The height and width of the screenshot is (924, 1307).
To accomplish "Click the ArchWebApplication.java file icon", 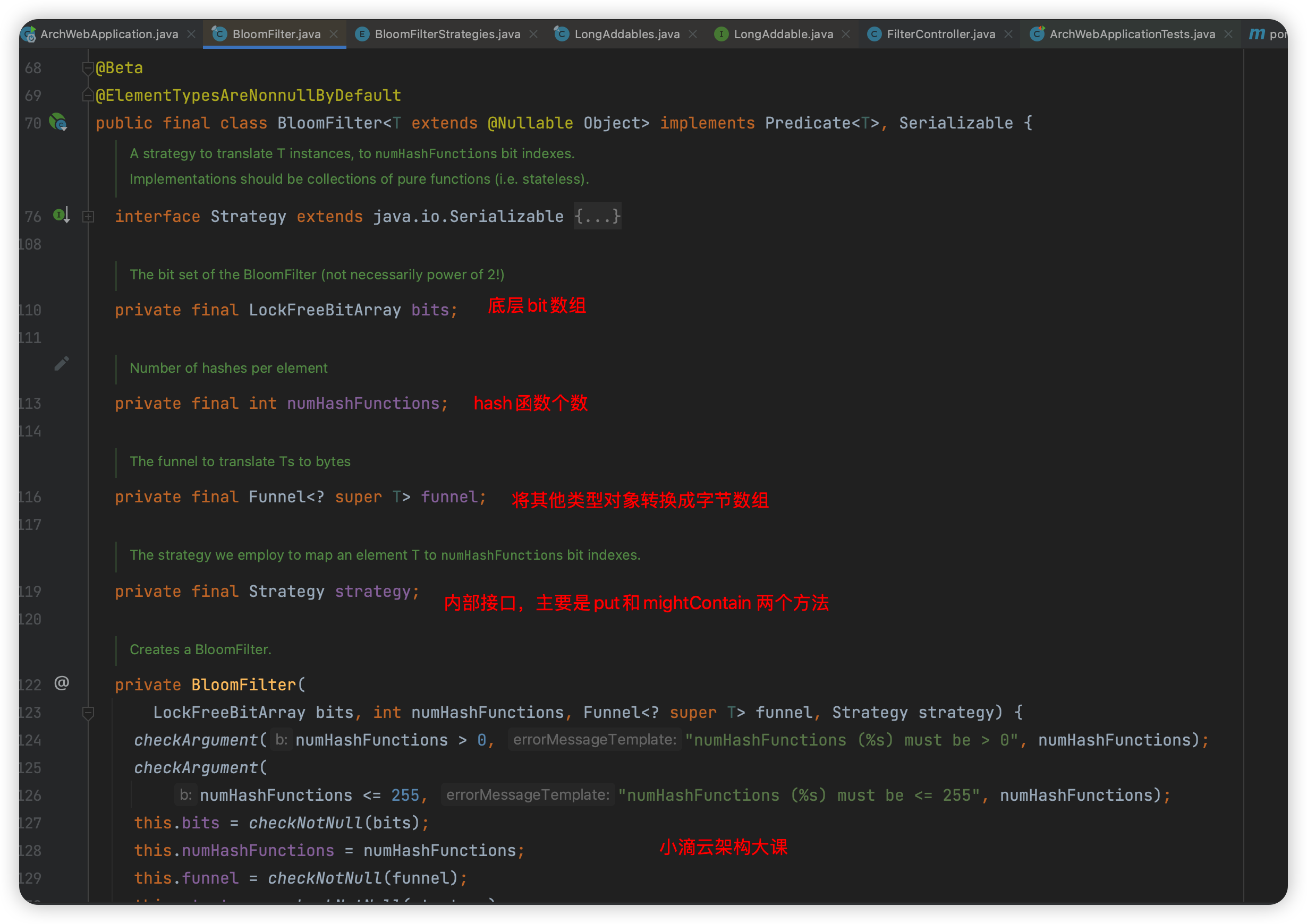I will coord(29,34).
